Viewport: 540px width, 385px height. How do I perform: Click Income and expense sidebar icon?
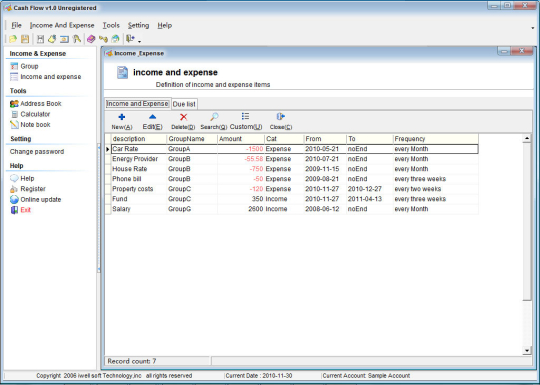pos(14,77)
